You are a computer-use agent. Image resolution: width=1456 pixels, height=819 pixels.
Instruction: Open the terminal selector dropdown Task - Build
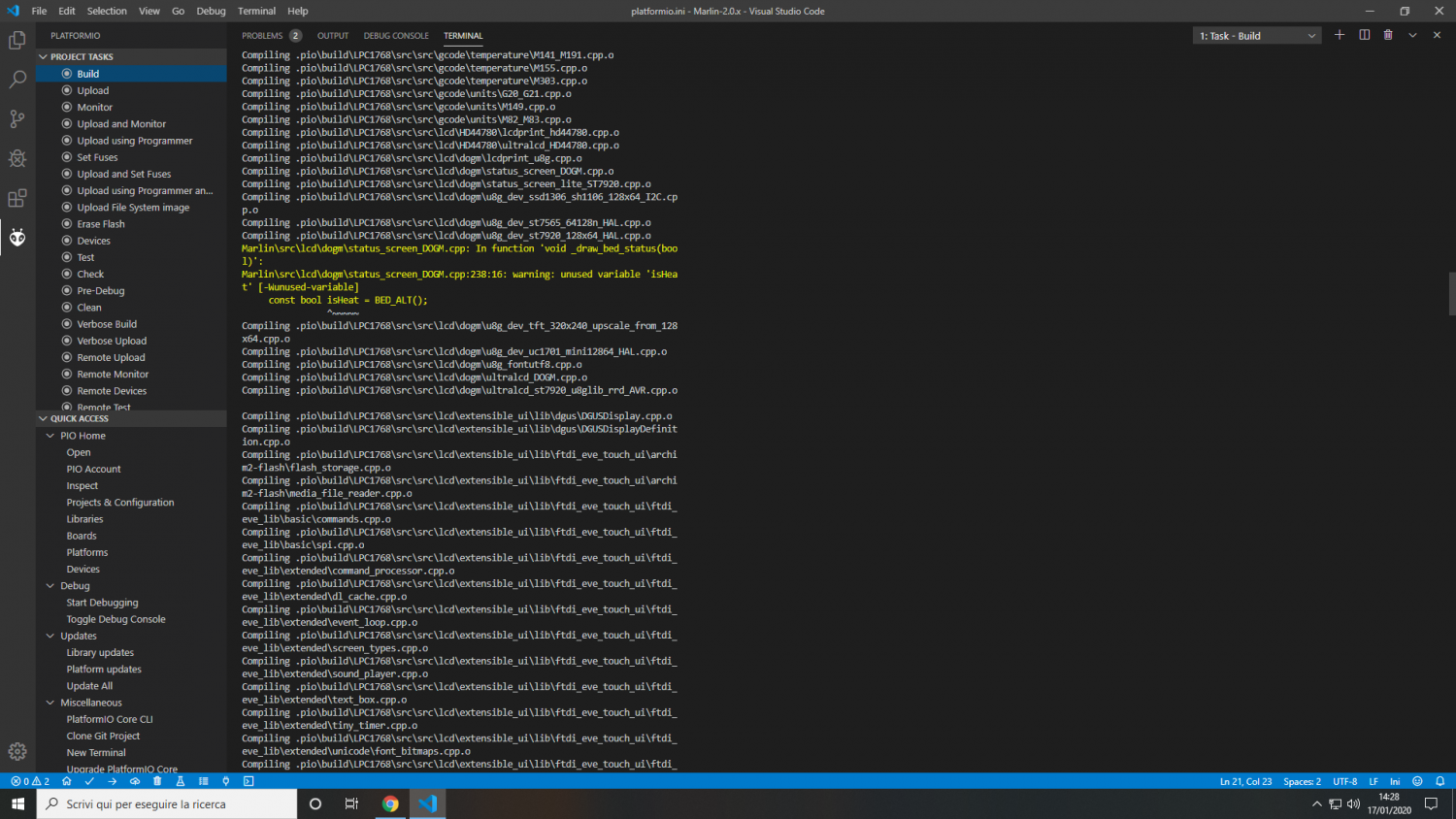coord(1256,36)
